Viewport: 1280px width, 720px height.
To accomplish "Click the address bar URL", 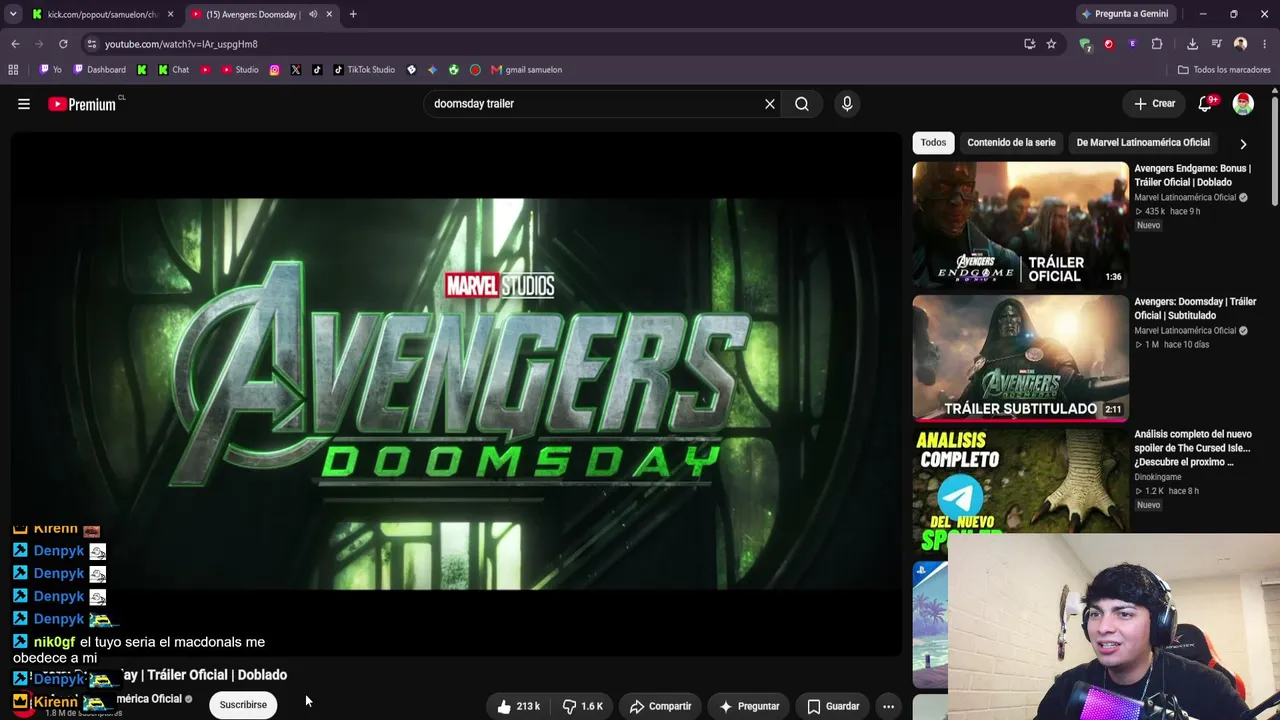I will click(x=181, y=44).
